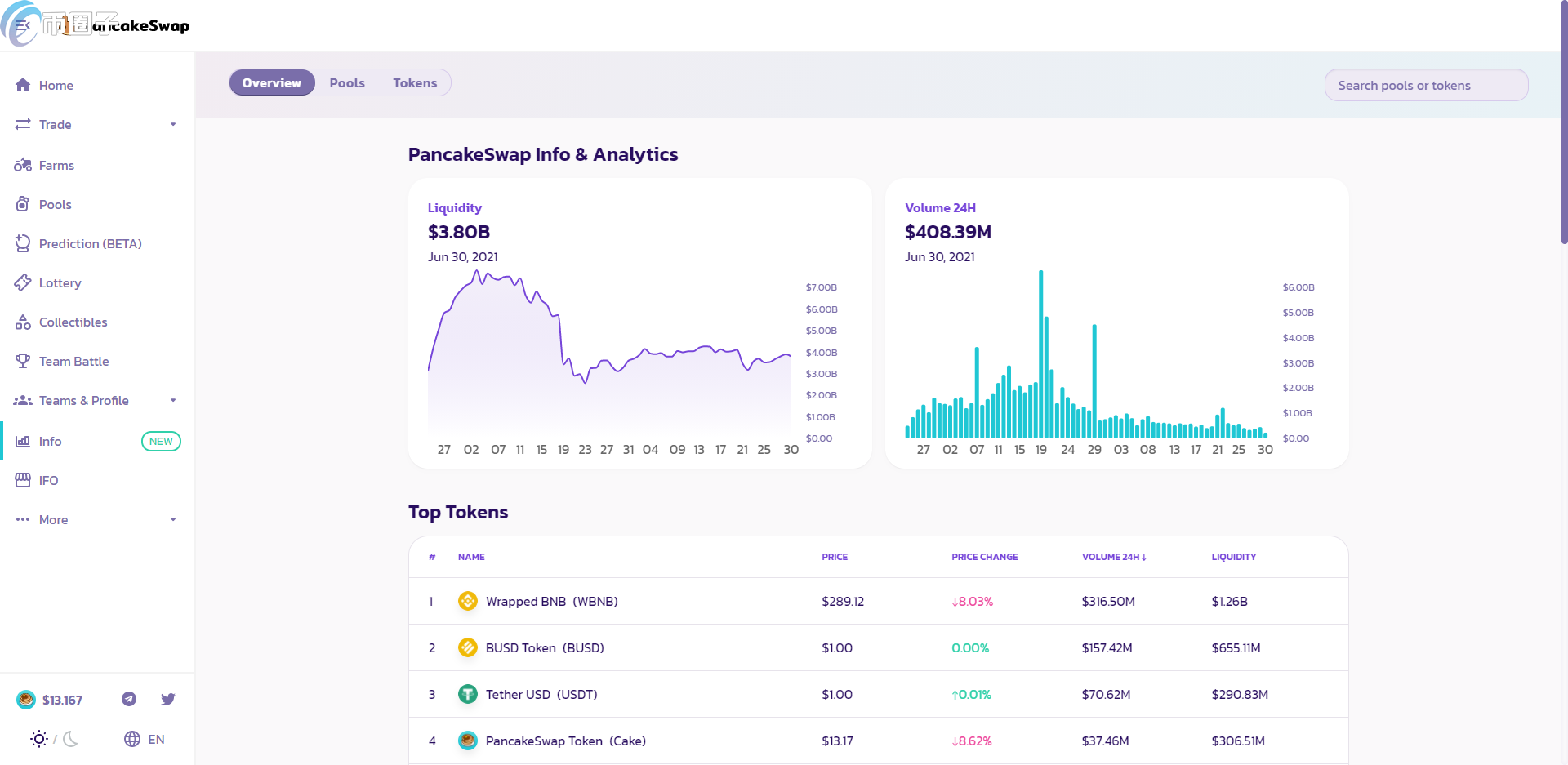
Task: Switch to dark mode moon icon
Action: coord(71,739)
